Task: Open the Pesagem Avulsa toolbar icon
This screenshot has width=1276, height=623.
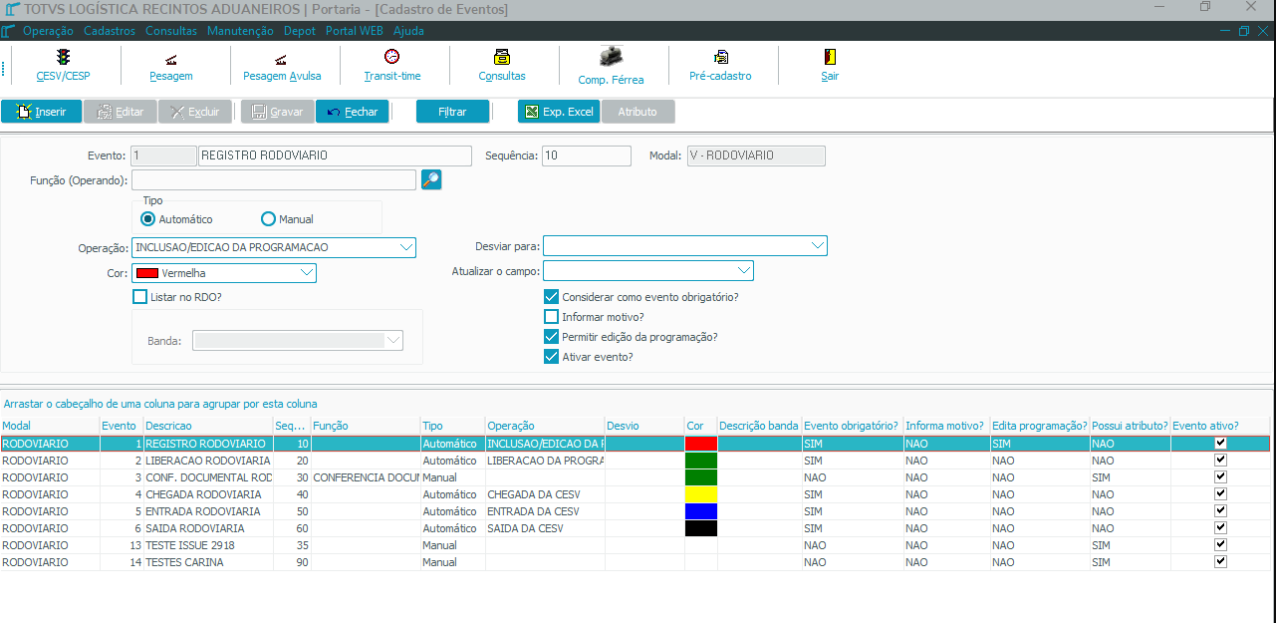Action: click(x=281, y=58)
